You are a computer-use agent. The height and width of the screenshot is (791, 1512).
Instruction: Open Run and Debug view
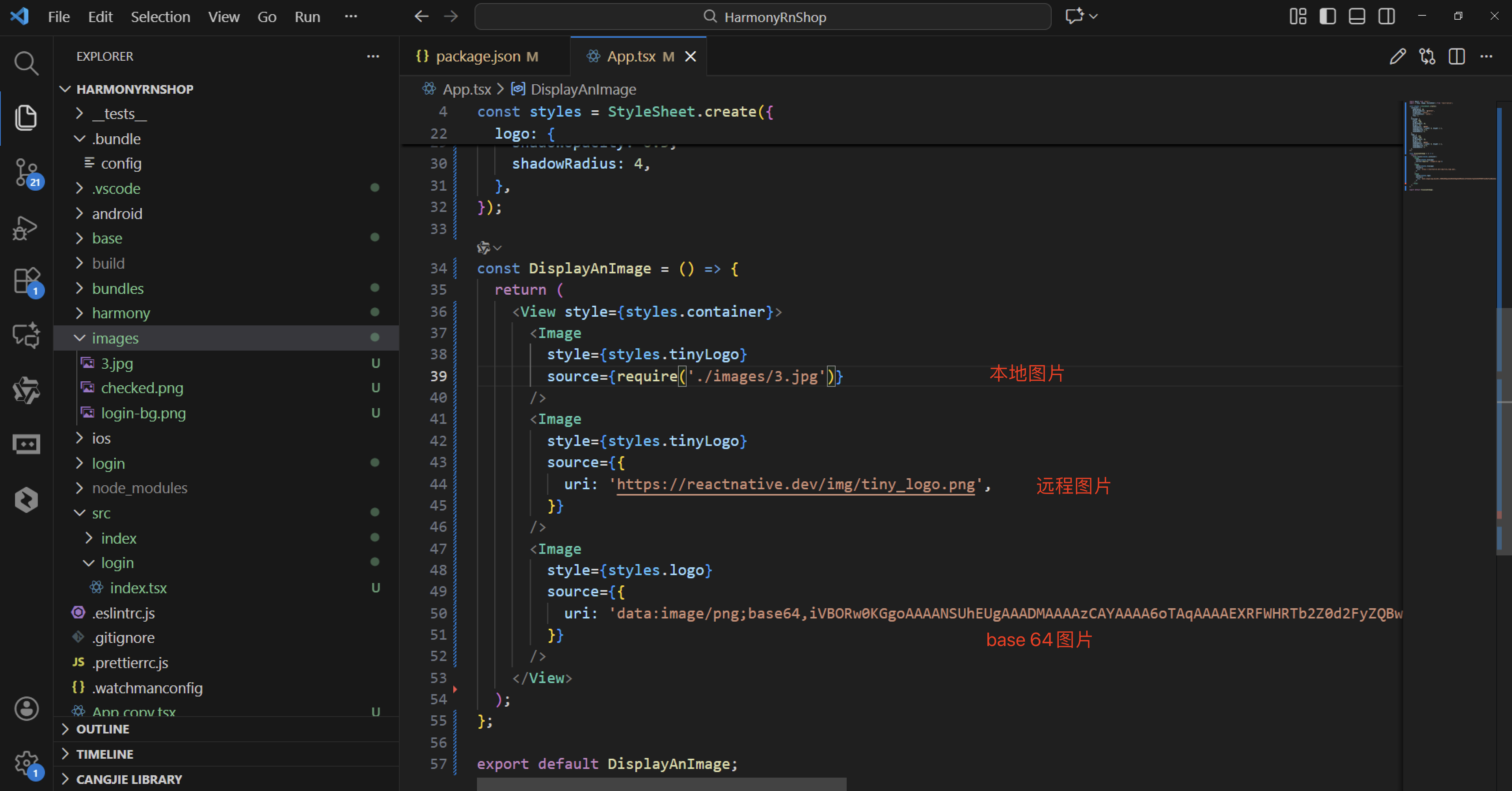point(26,228)
